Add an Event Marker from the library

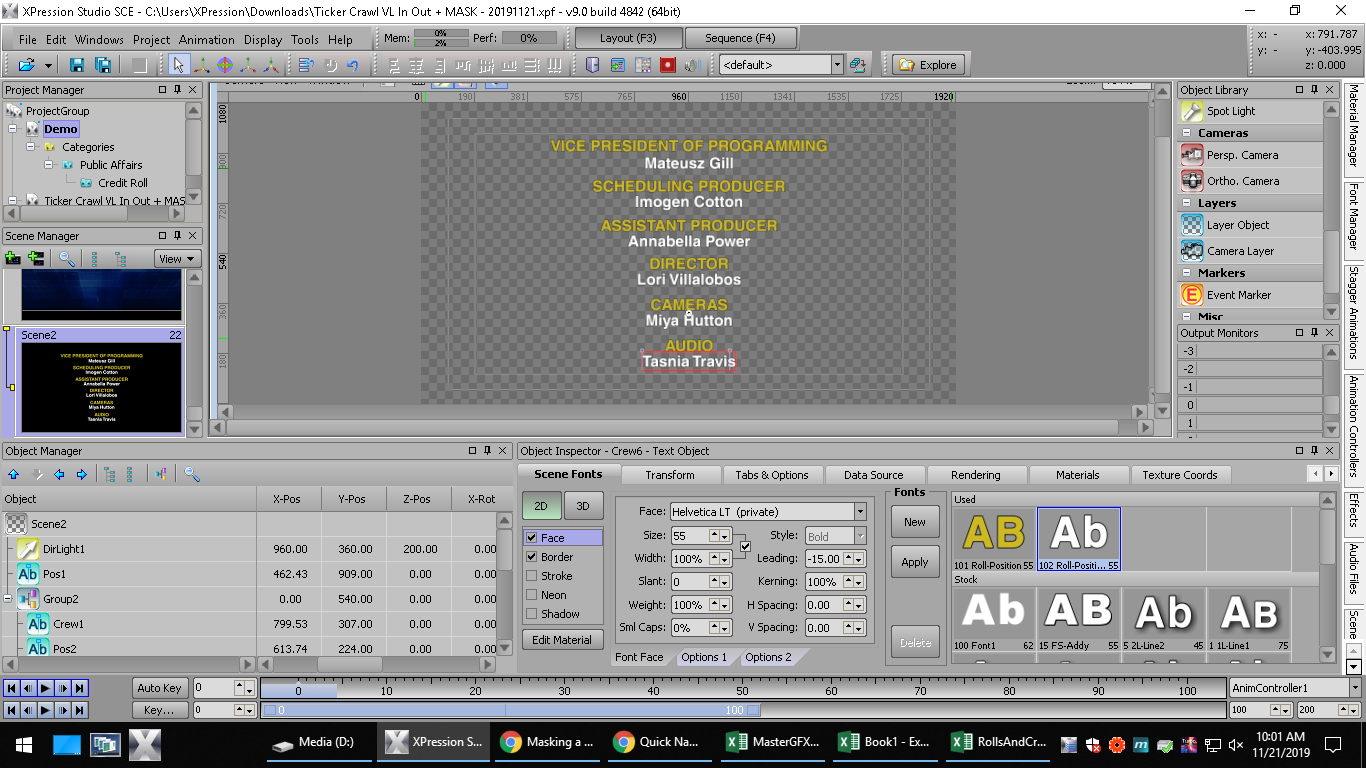coord(1192,295)
